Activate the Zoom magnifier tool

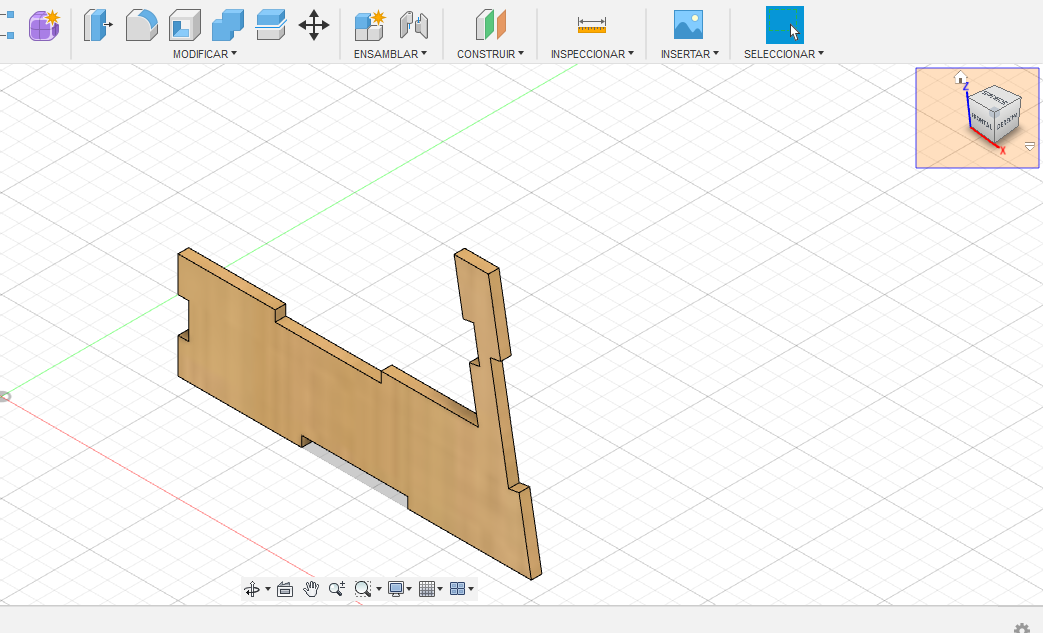337,589
